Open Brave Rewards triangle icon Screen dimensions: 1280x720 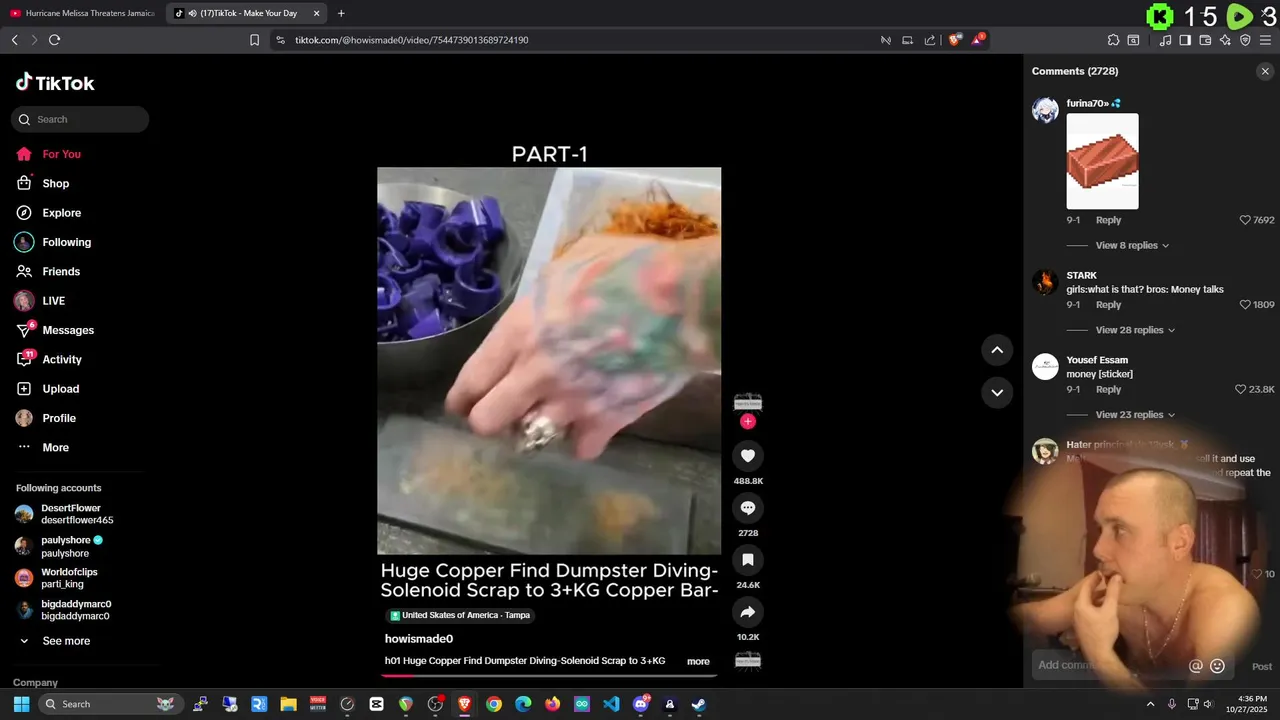979,40
